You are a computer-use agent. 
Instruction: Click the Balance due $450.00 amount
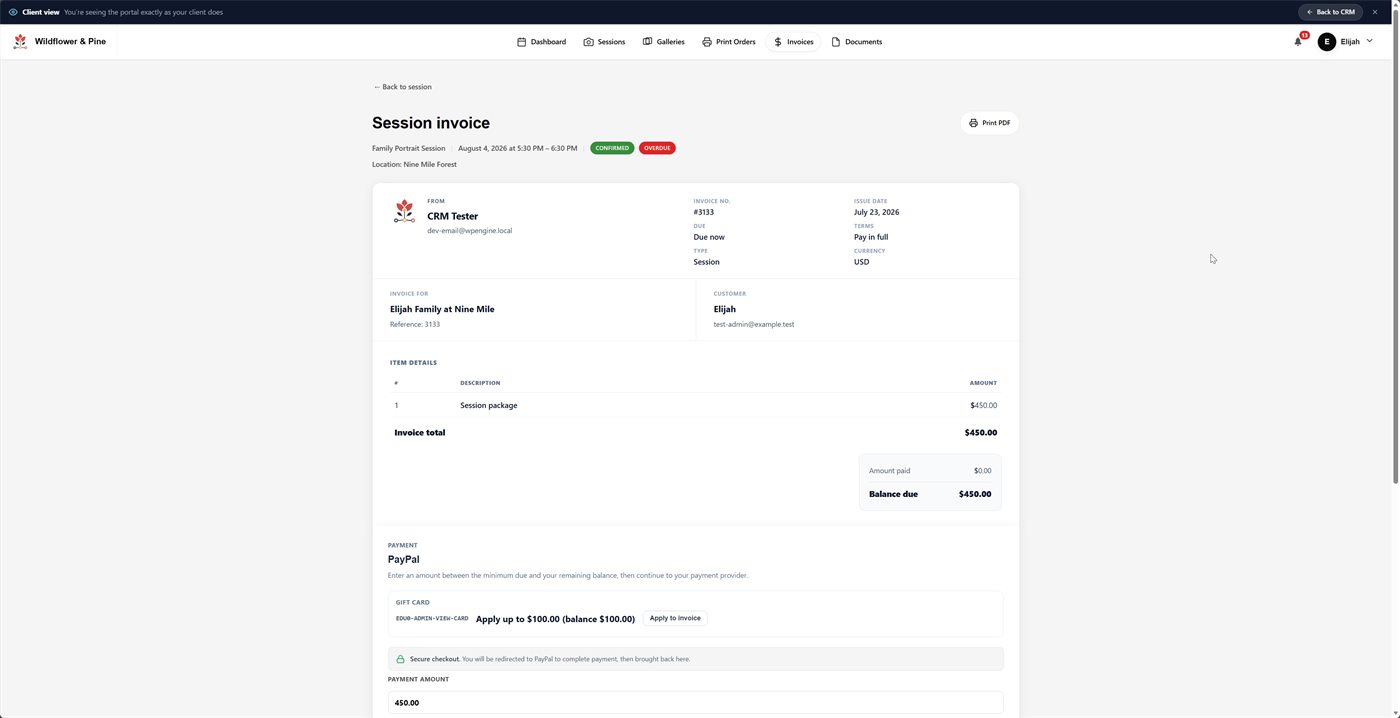pyautogui.click(x=975, y=494)
